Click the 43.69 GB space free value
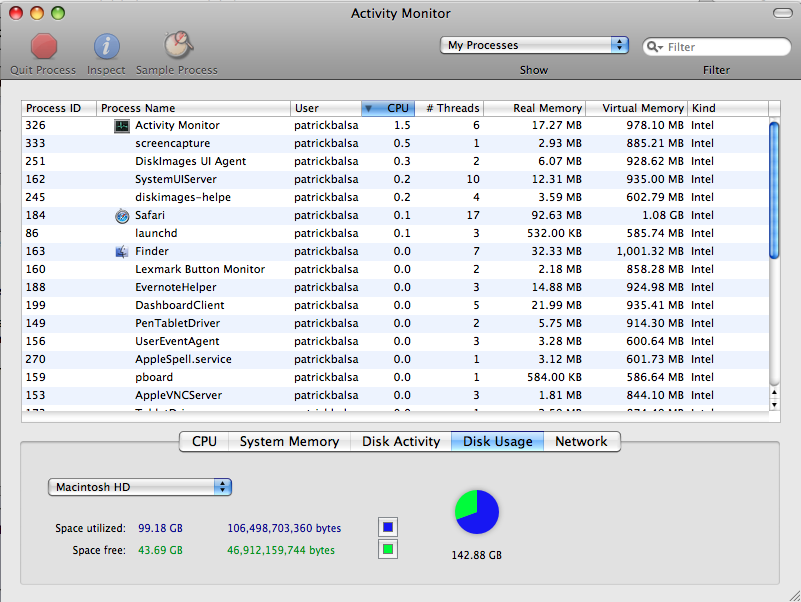Viewport: 801px width, 602px height. (160, 550)
